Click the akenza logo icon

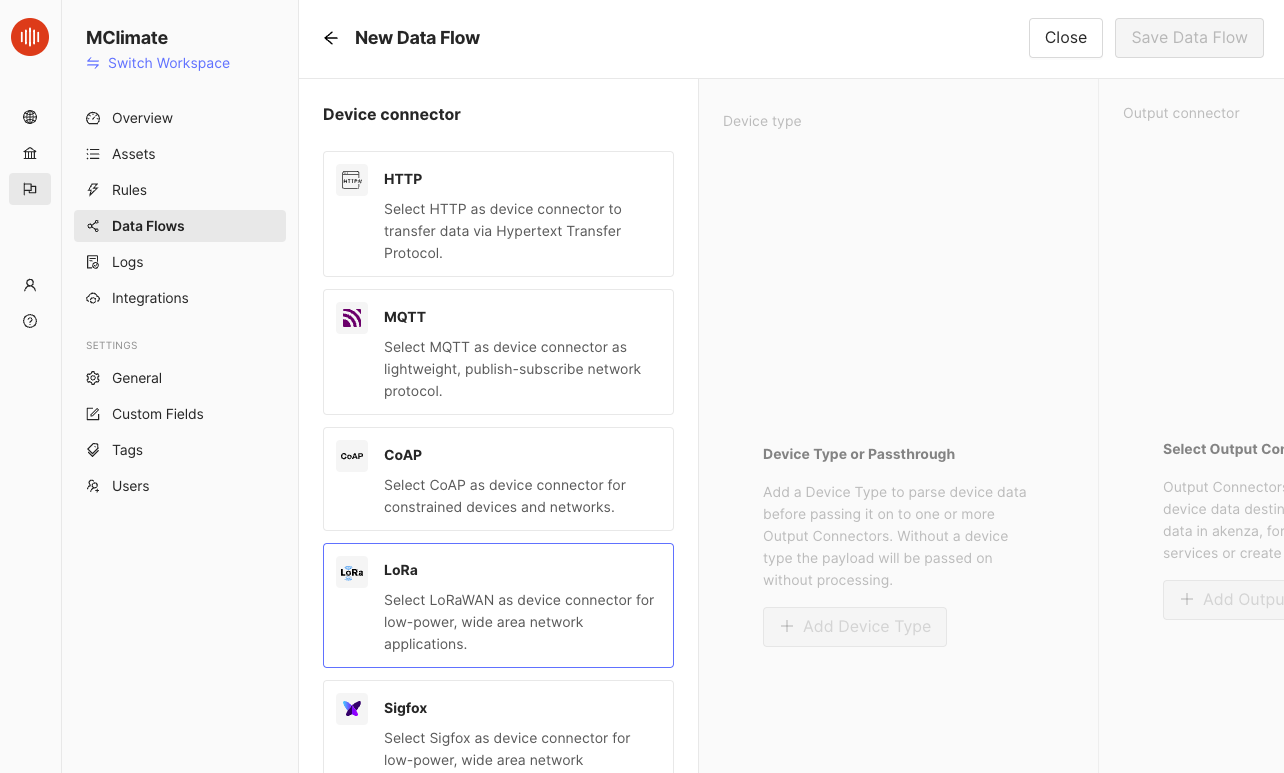[x=30, y=37]
